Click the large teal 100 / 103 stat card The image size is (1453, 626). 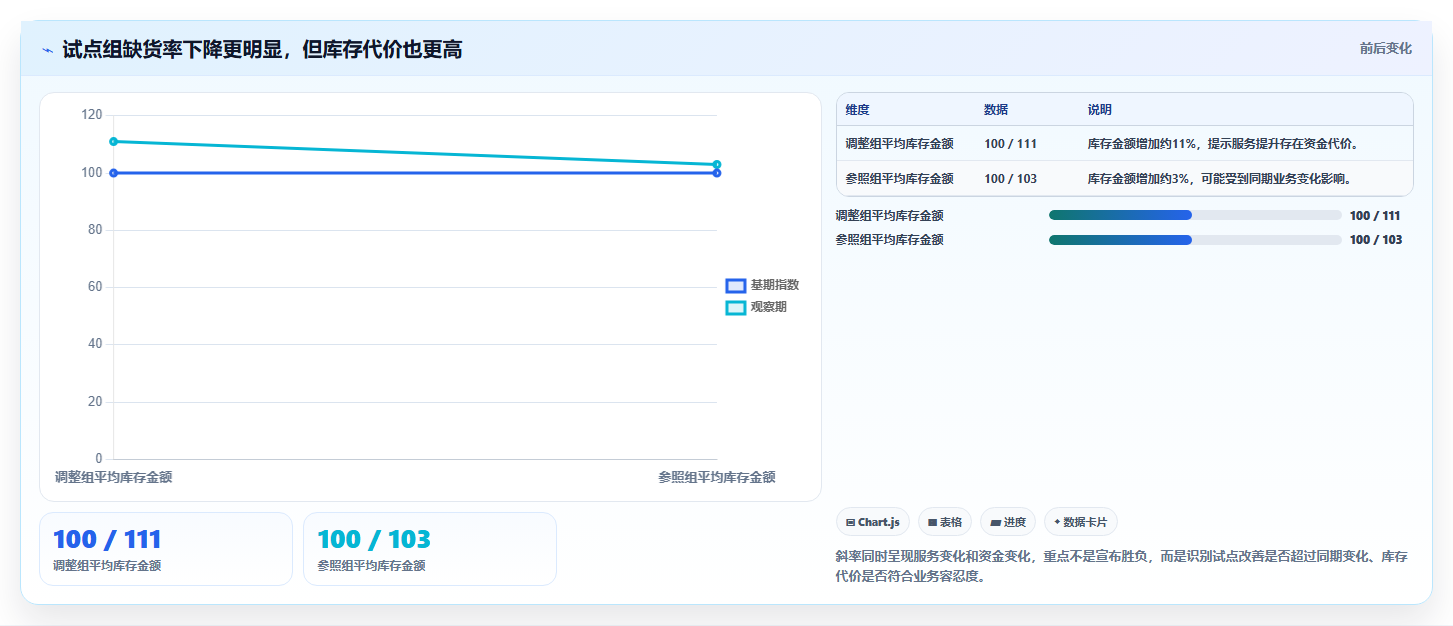(x=430, y=549)
